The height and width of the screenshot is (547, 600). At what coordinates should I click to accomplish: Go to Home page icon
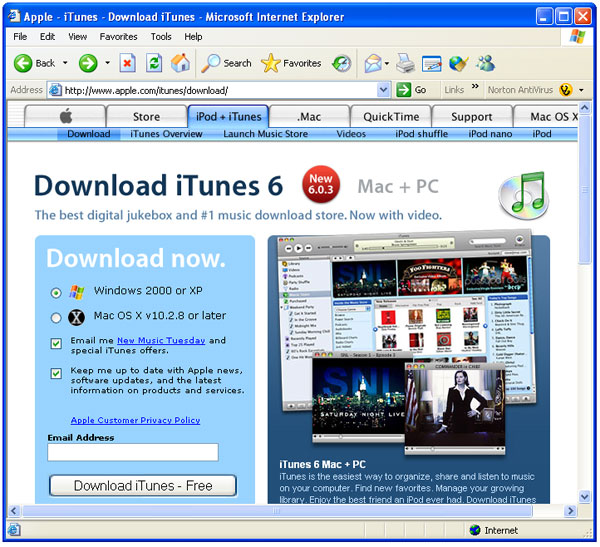[180, 63]
